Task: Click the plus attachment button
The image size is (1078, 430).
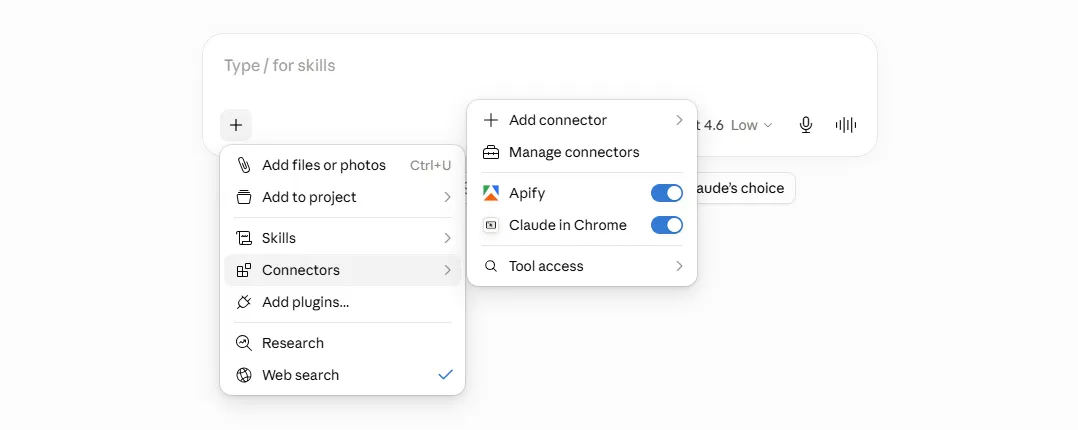Action: point(236,125)
